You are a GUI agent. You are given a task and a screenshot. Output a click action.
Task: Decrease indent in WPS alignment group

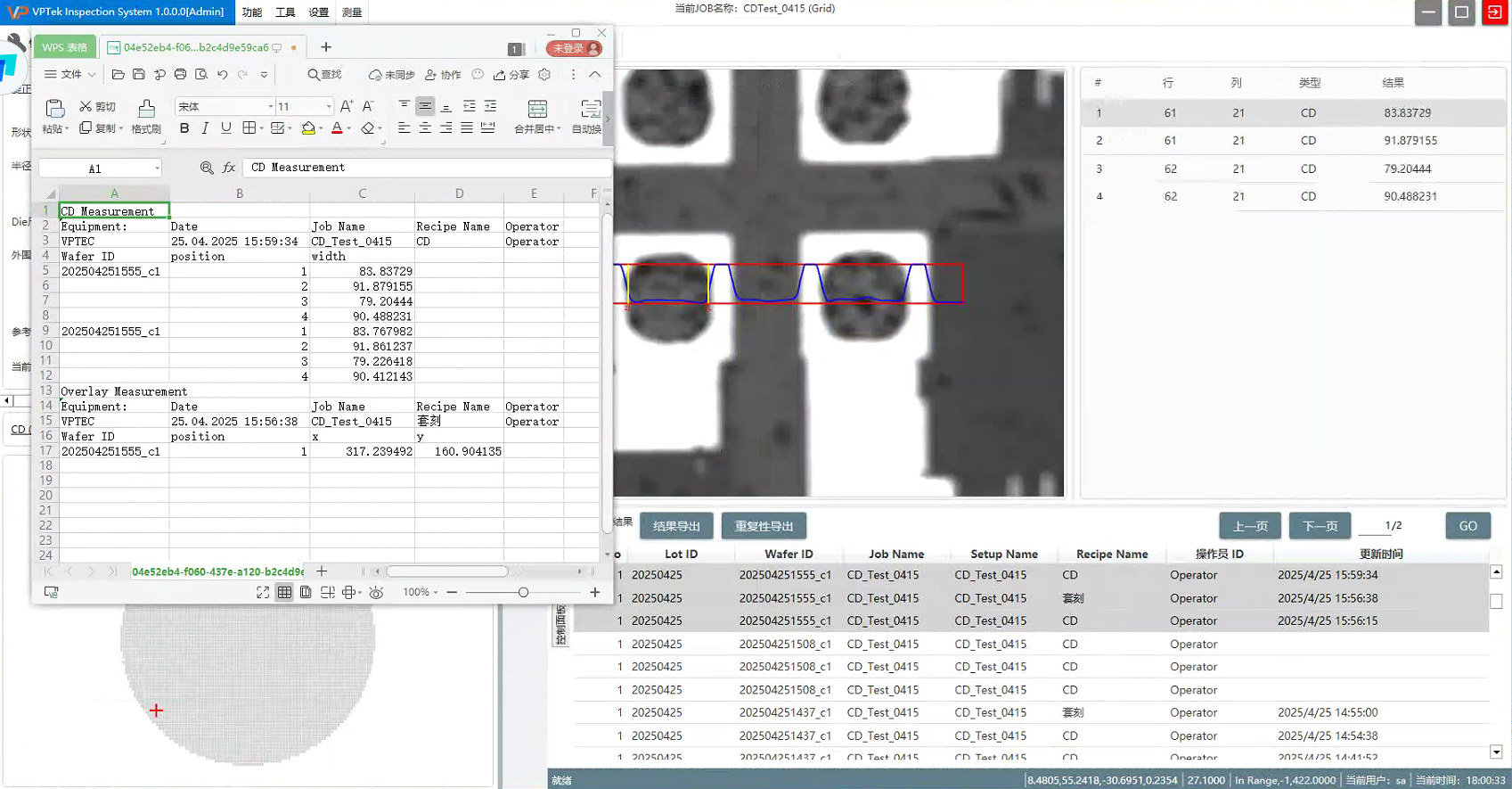point(470,106)
